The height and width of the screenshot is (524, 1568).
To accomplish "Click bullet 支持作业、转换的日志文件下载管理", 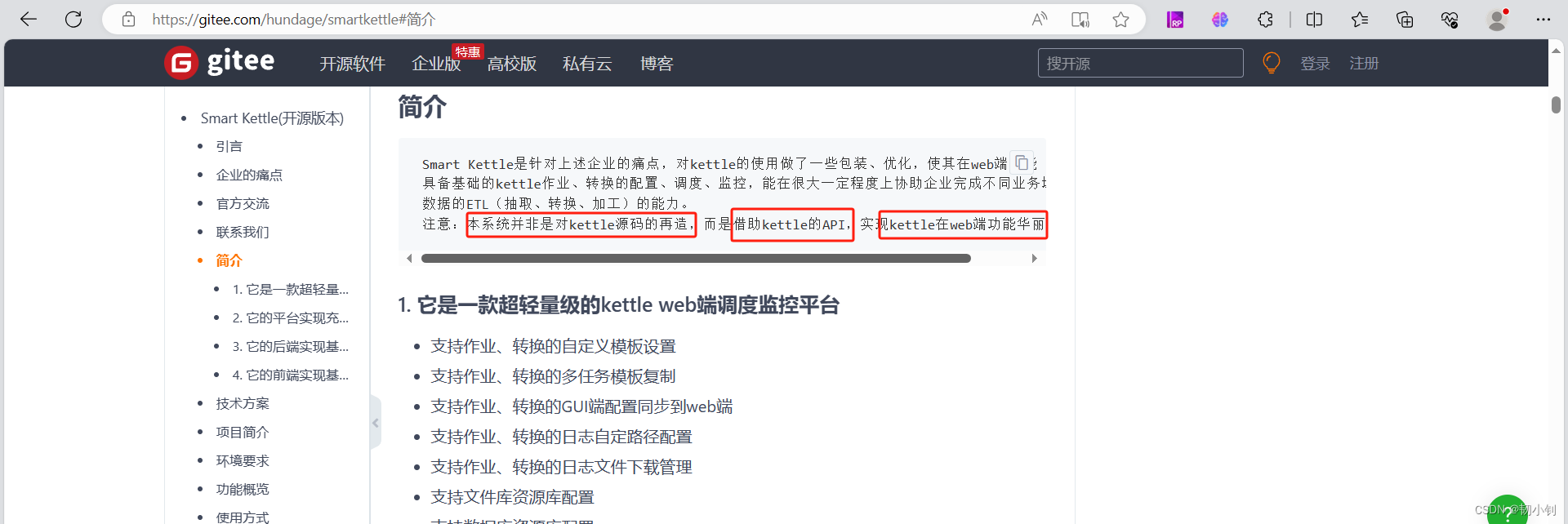I will point(561,467).
